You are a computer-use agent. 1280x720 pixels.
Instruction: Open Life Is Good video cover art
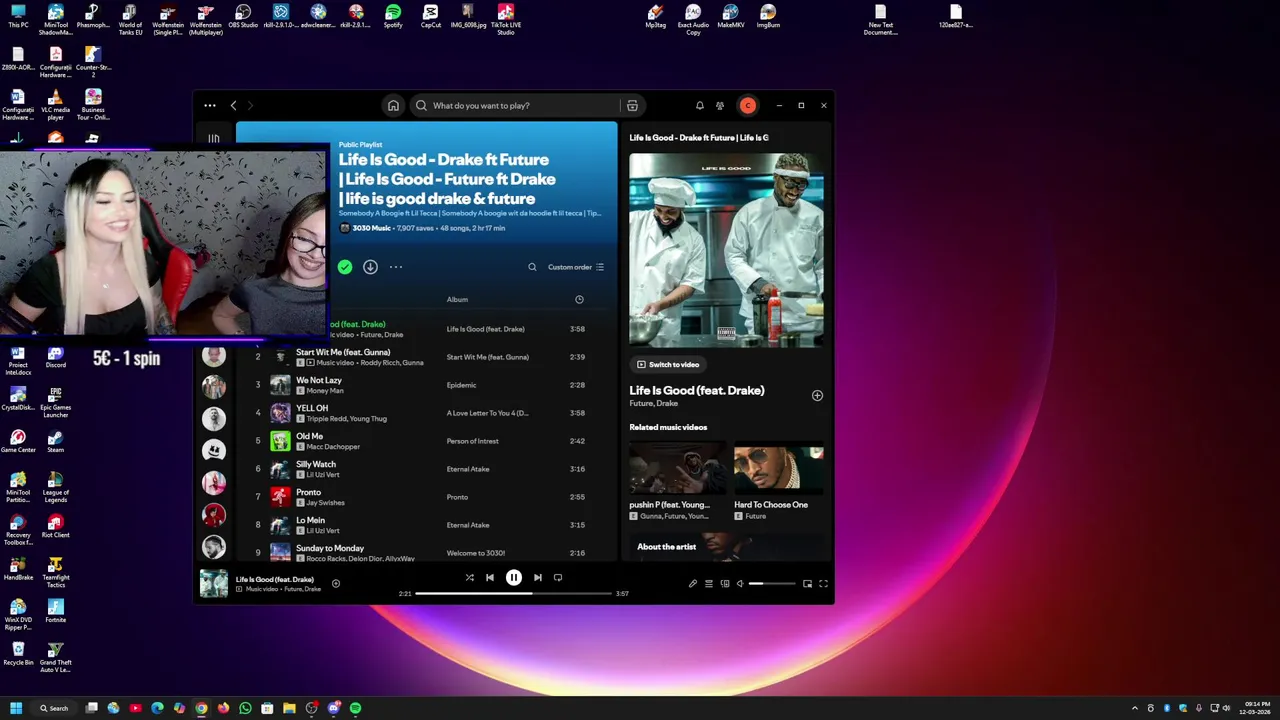[x=726, y=250]
